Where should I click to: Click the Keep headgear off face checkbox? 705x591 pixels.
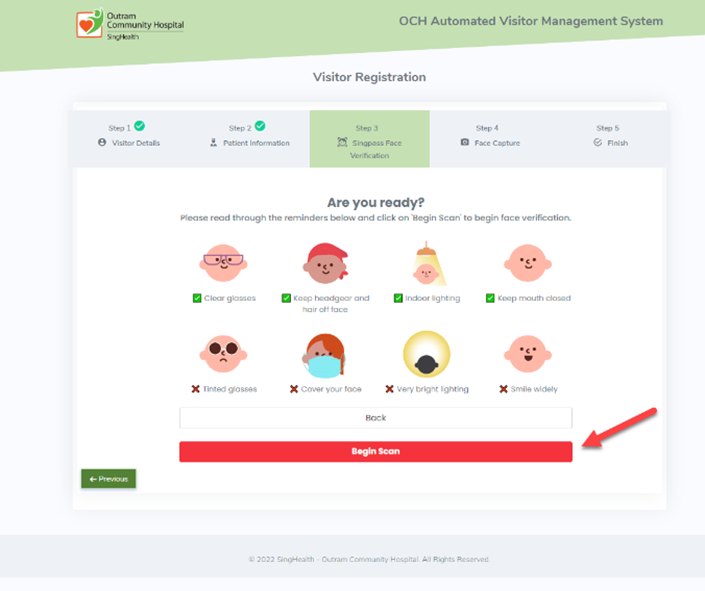[x=286, y=298]
